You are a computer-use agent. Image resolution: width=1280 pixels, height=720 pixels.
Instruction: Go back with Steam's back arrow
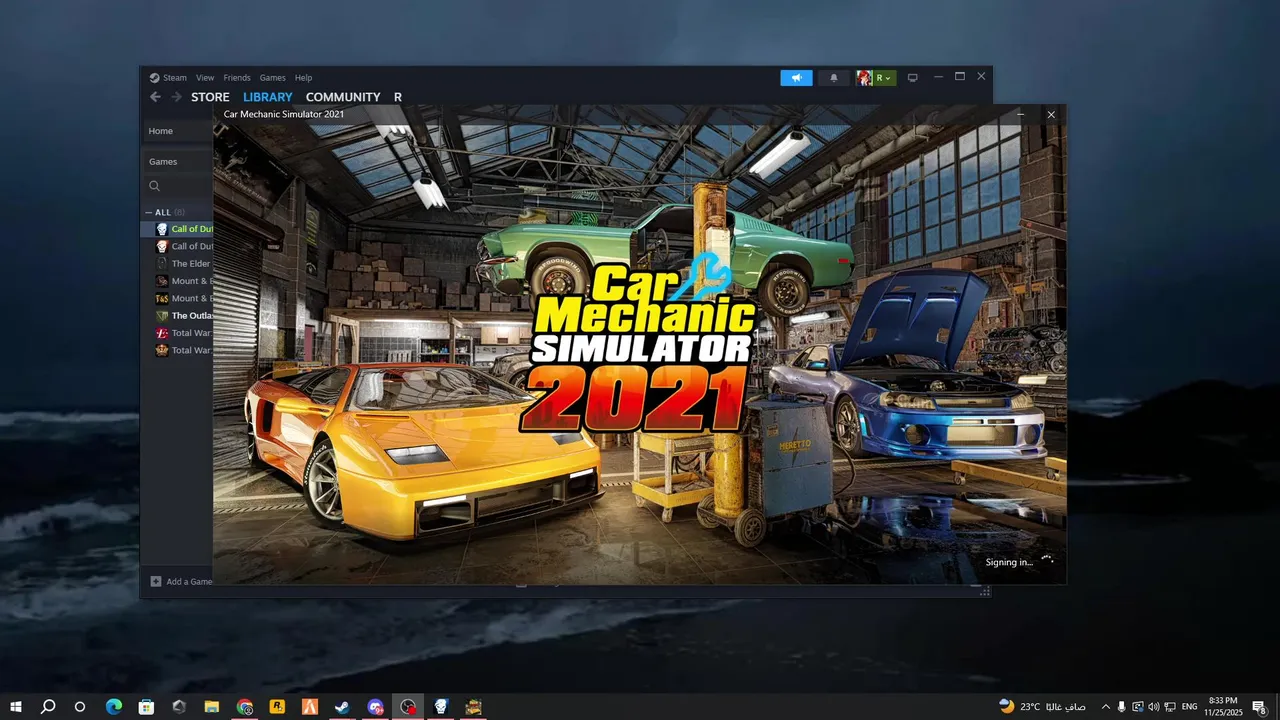click(155, 97)
